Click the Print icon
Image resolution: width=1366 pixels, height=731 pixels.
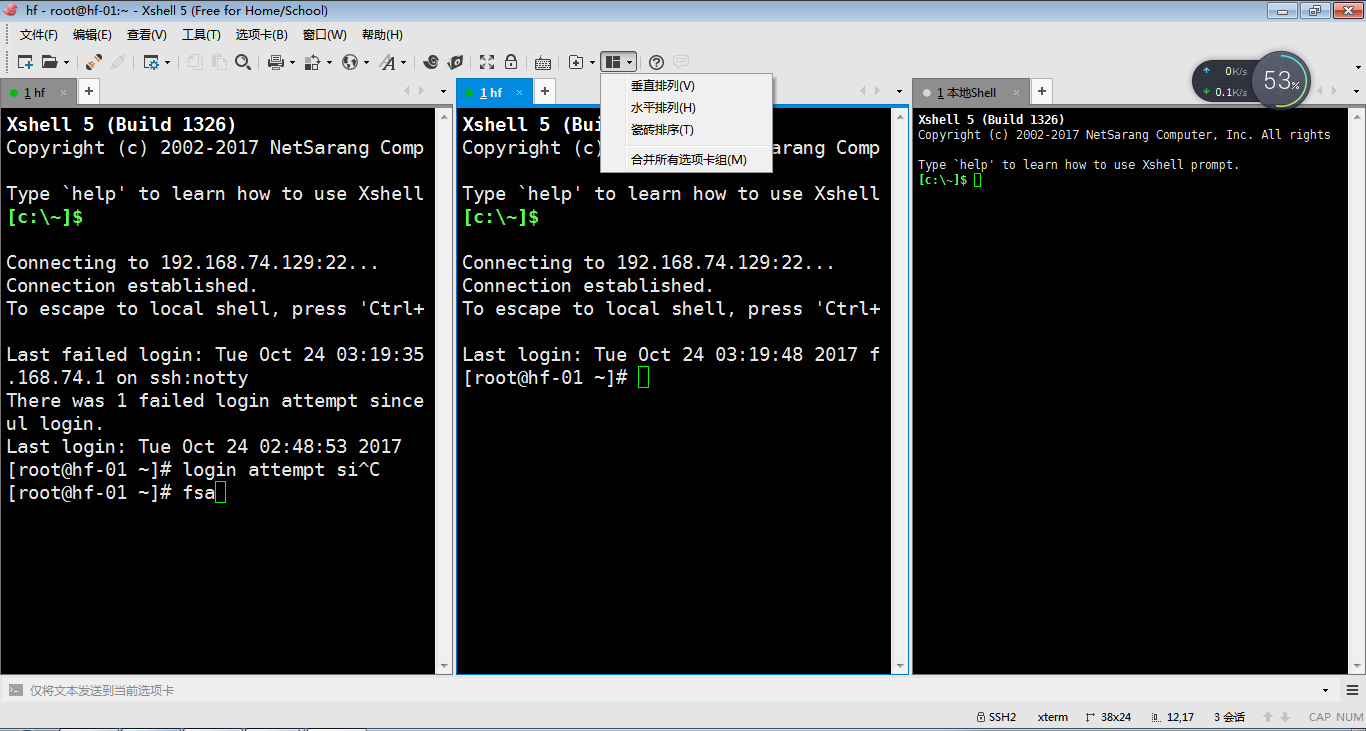click(x=276, y=62)
